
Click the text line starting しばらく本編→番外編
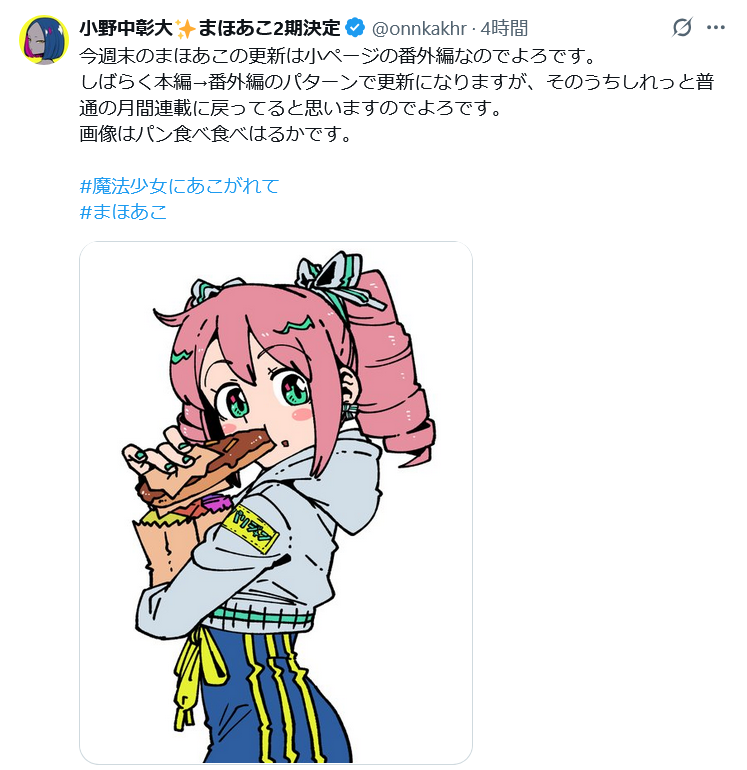(x=395, y=81)
